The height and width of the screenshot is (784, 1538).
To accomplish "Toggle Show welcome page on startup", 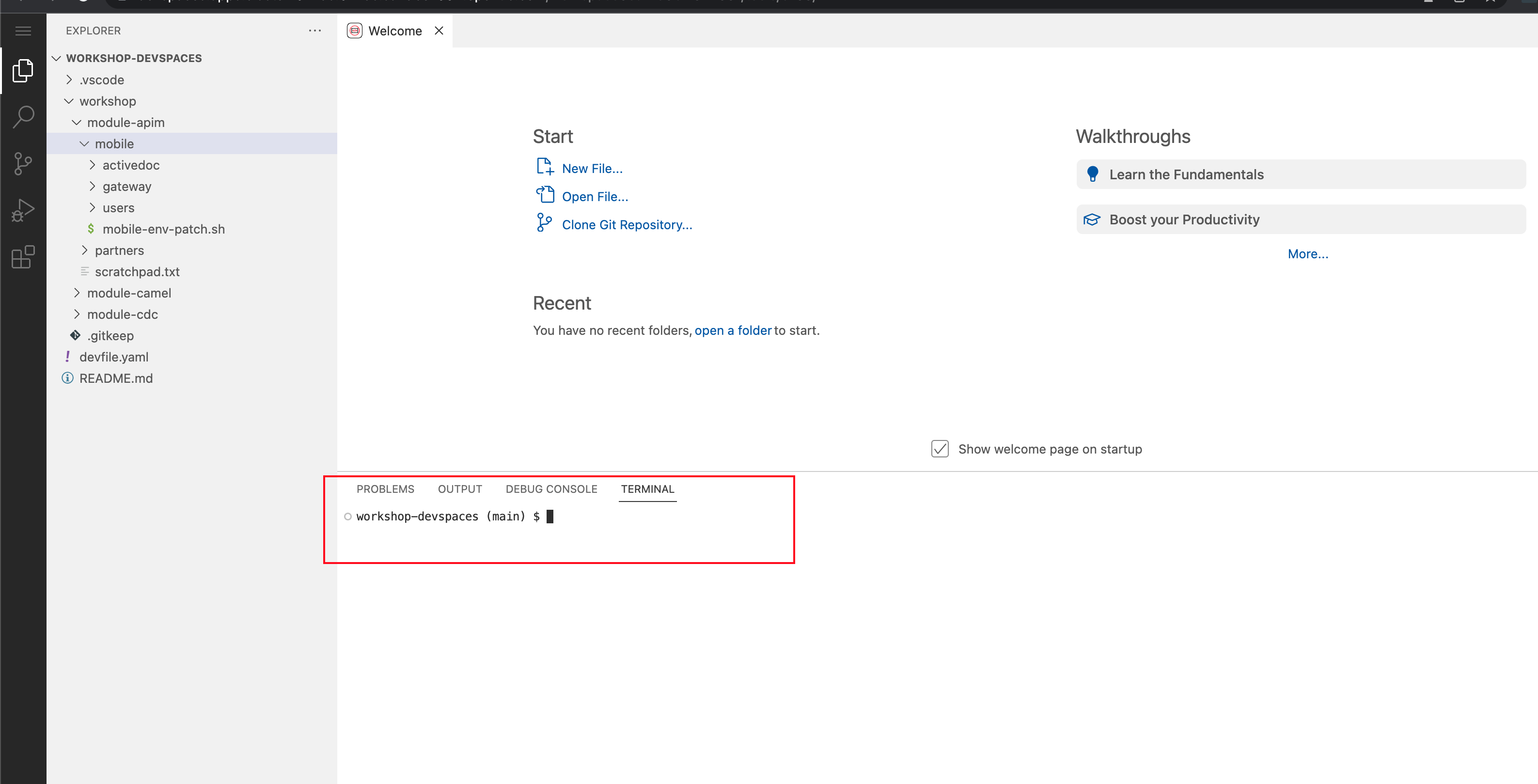I will (x=940, y=449).
